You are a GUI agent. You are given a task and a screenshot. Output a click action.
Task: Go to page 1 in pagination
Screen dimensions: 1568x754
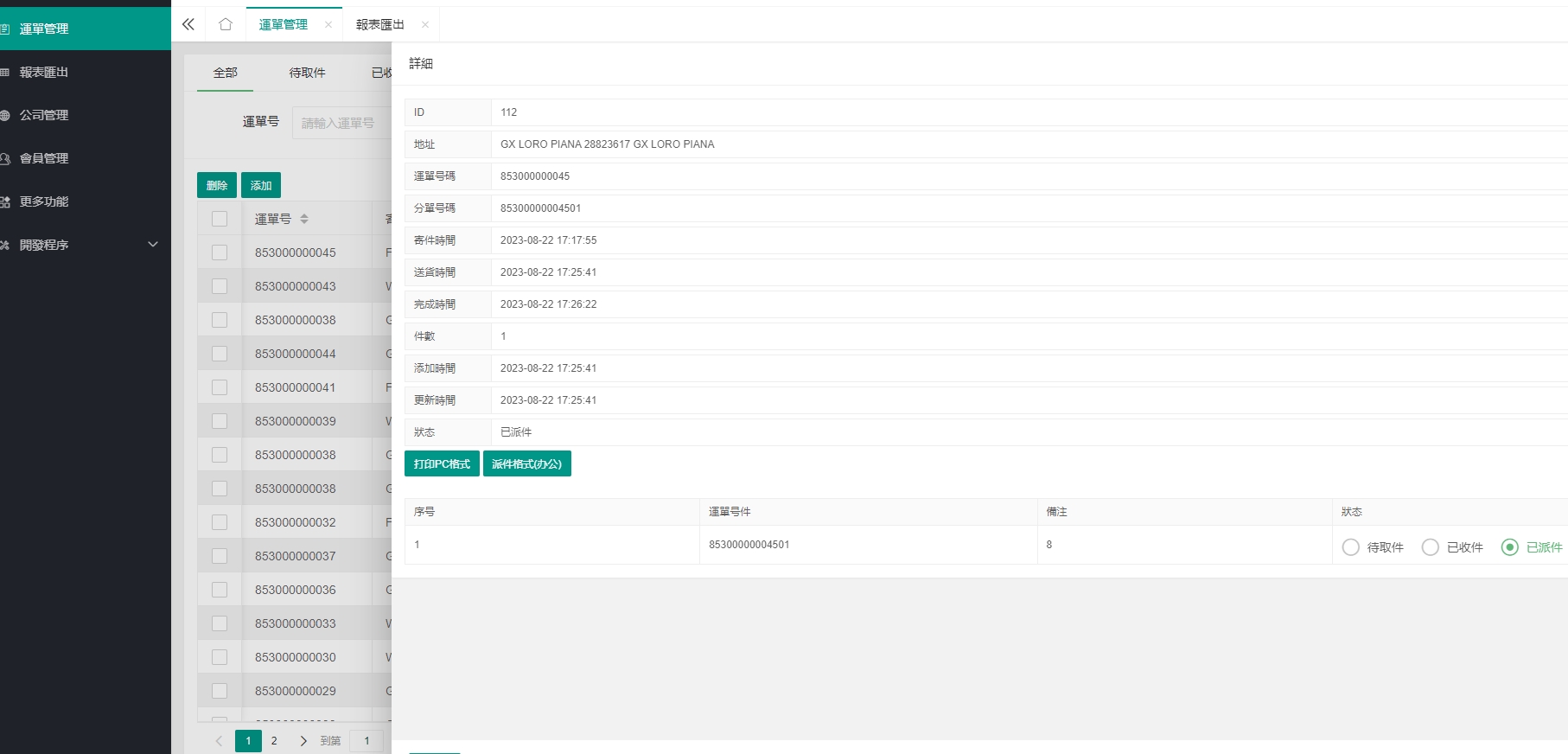(x=248, y=740)
